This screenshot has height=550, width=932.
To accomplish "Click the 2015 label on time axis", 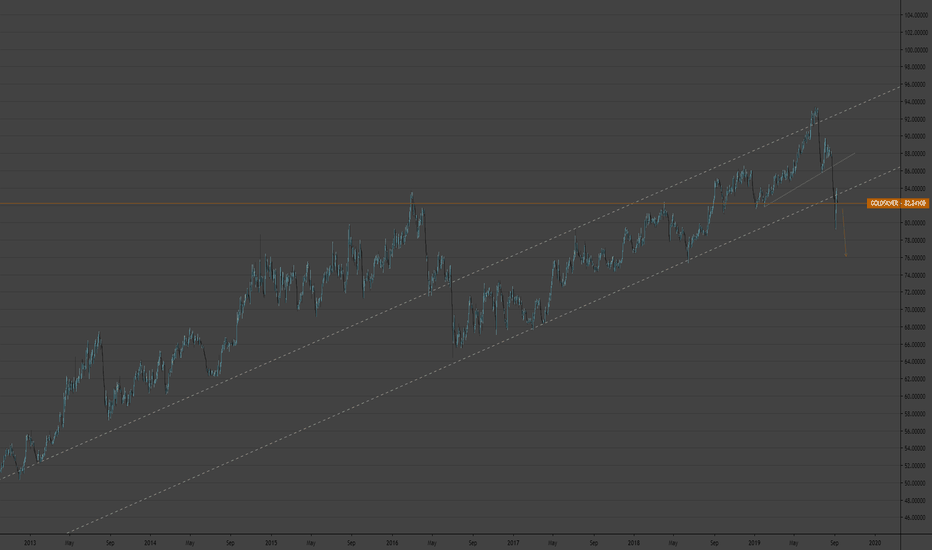I will (x=271, y=542).
